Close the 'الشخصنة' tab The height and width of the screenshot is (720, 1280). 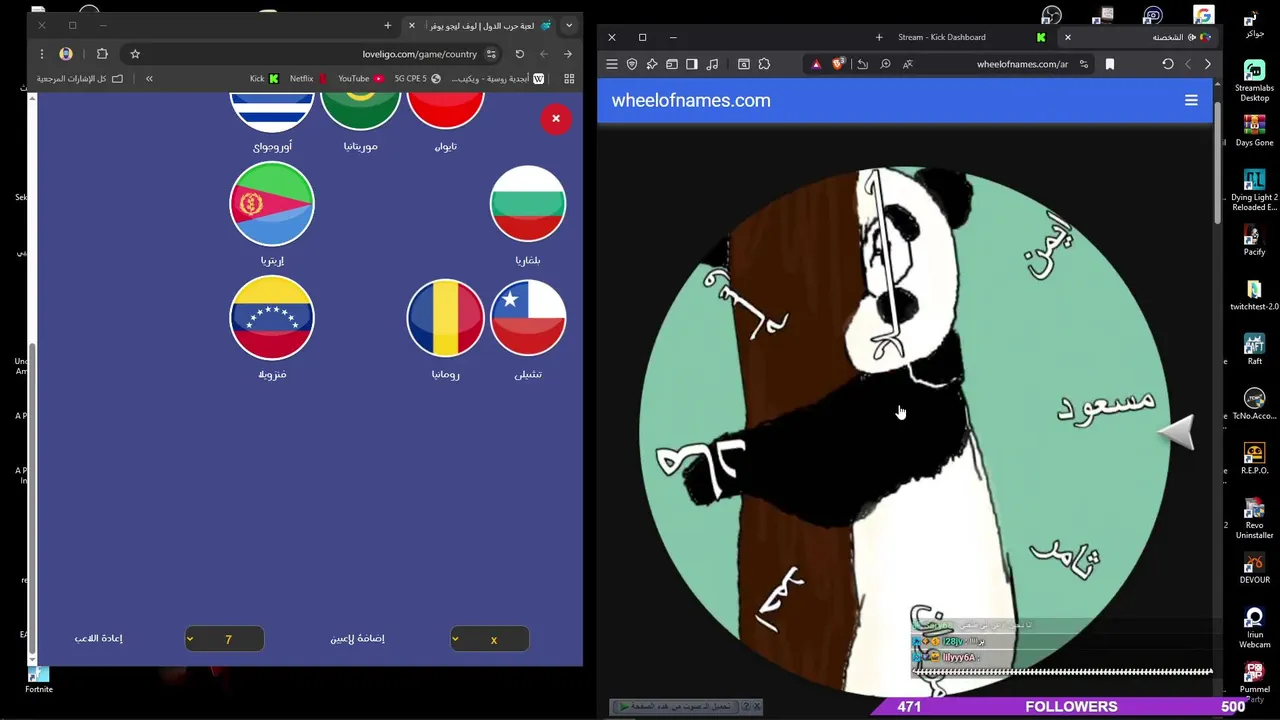pos(1067,37)
